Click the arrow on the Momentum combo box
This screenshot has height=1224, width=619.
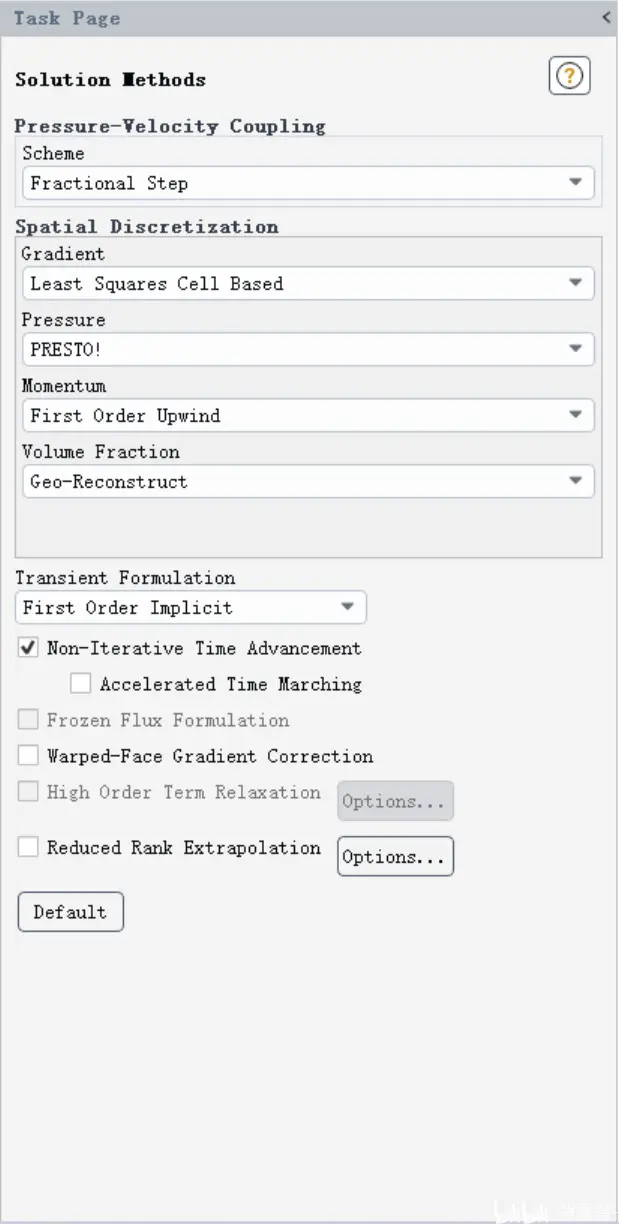[x=575, y=415]
